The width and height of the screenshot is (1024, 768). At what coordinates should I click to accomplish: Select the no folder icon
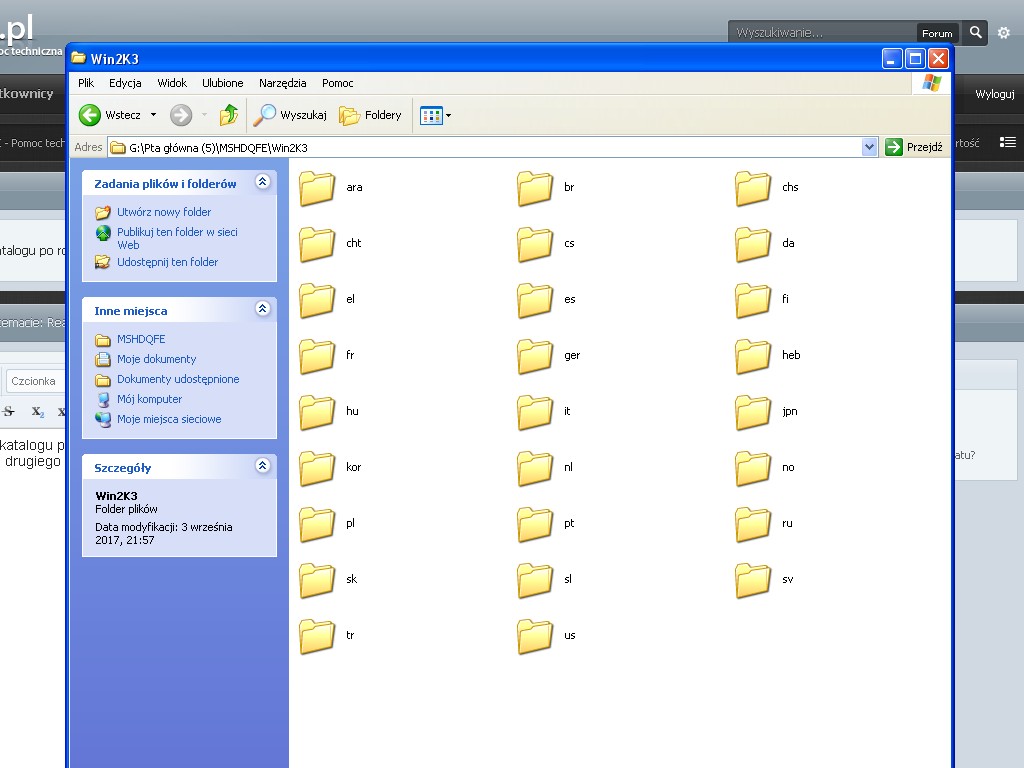click(753, 469)
